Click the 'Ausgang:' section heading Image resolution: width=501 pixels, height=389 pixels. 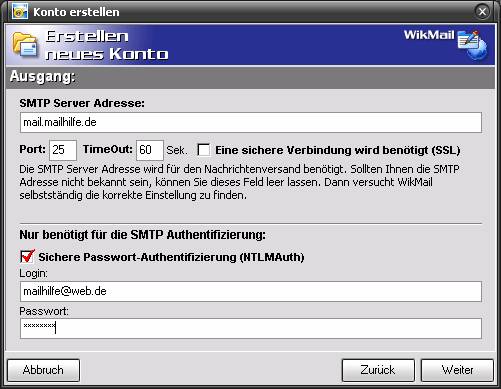(42, 77)
